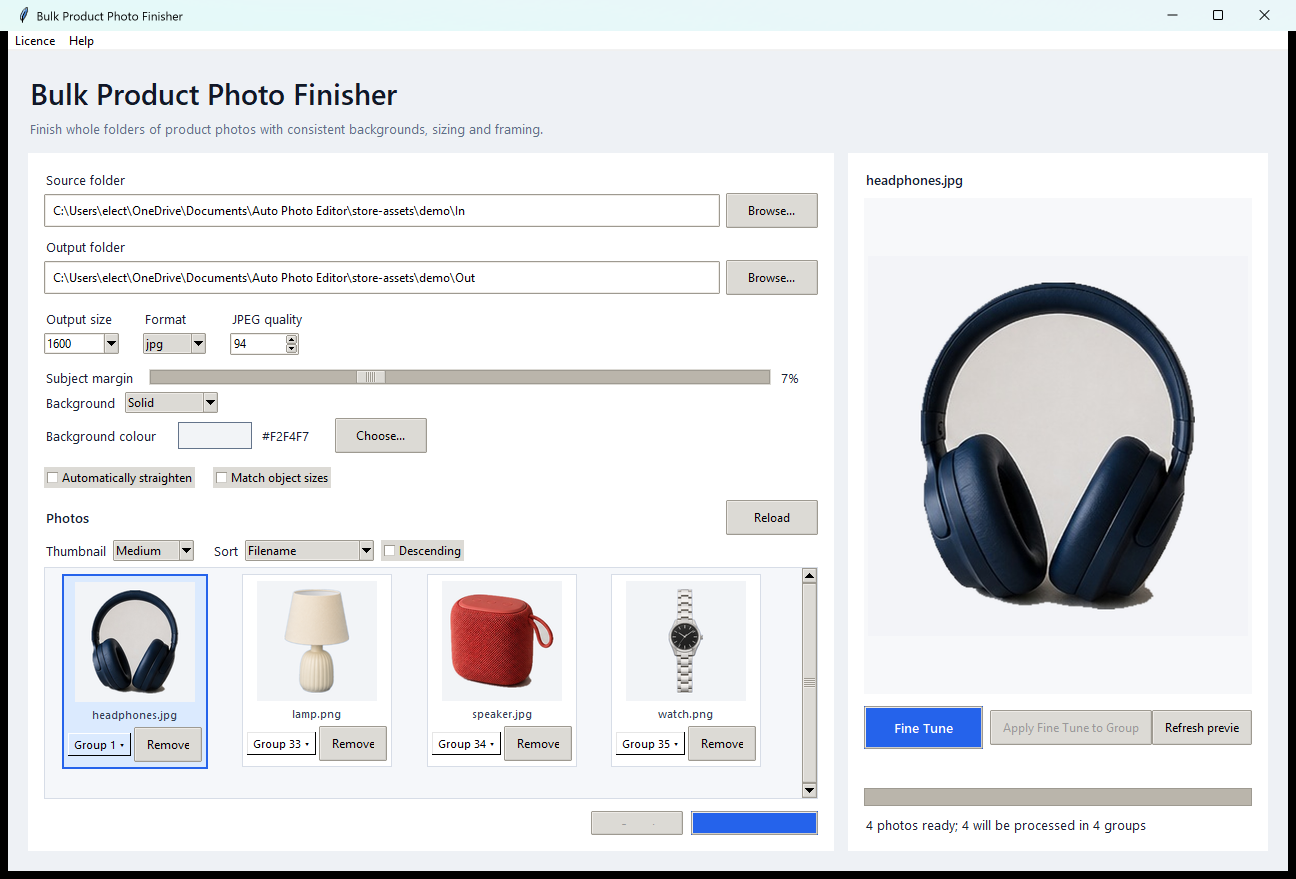Select the speaker.jpg thumbnail
Image resolution: width=1296 pixels, height=879 pixels.
502,641
